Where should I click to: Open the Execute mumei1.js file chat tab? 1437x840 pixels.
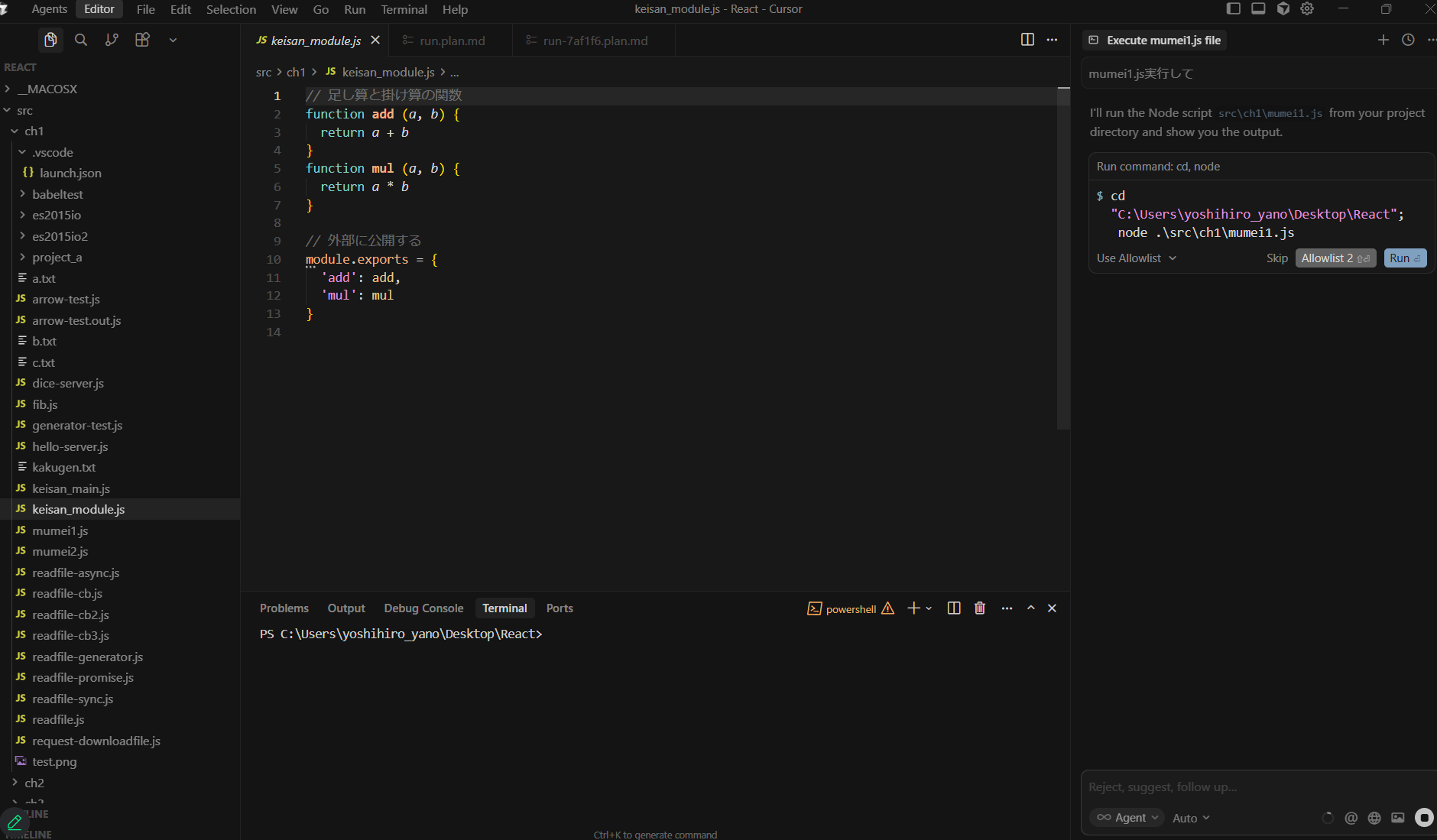(x=1154, y=41)
